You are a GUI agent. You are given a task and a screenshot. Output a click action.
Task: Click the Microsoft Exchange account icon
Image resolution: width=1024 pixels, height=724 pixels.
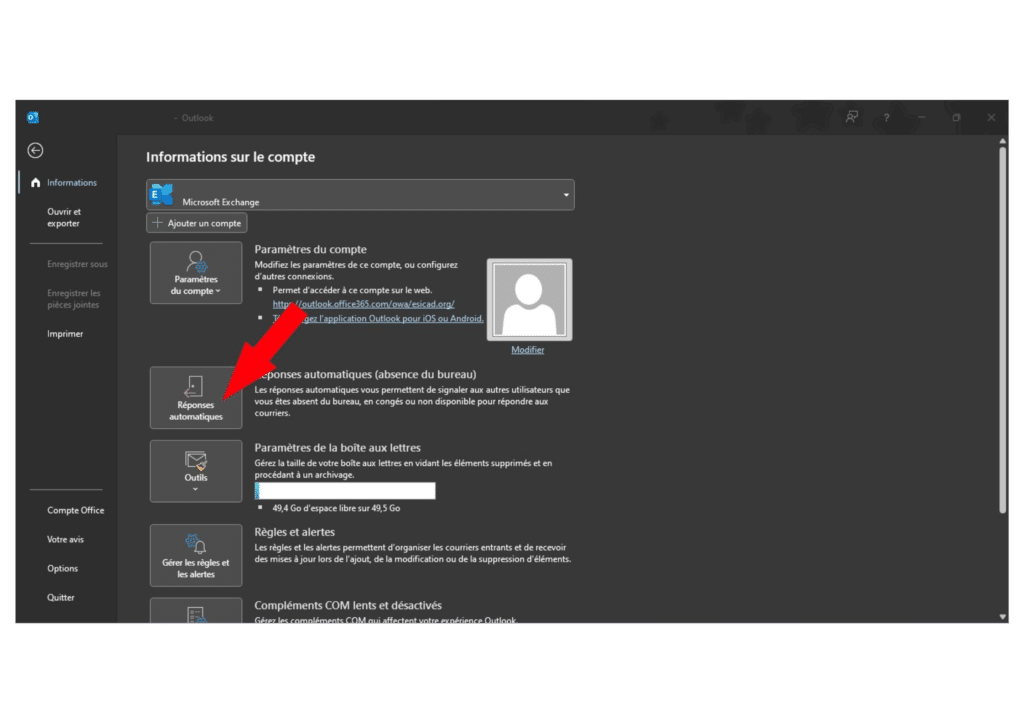click(x=162, y=195)
